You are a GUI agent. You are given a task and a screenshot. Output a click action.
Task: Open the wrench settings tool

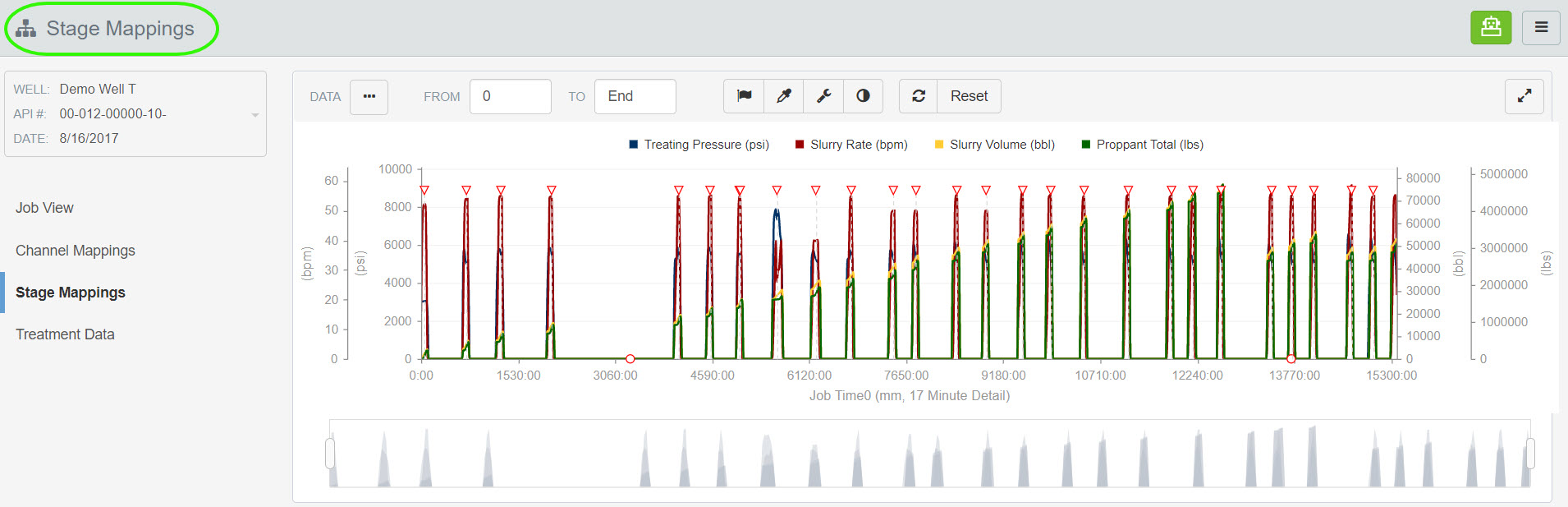pyautogui.click(x=823, y=96)
